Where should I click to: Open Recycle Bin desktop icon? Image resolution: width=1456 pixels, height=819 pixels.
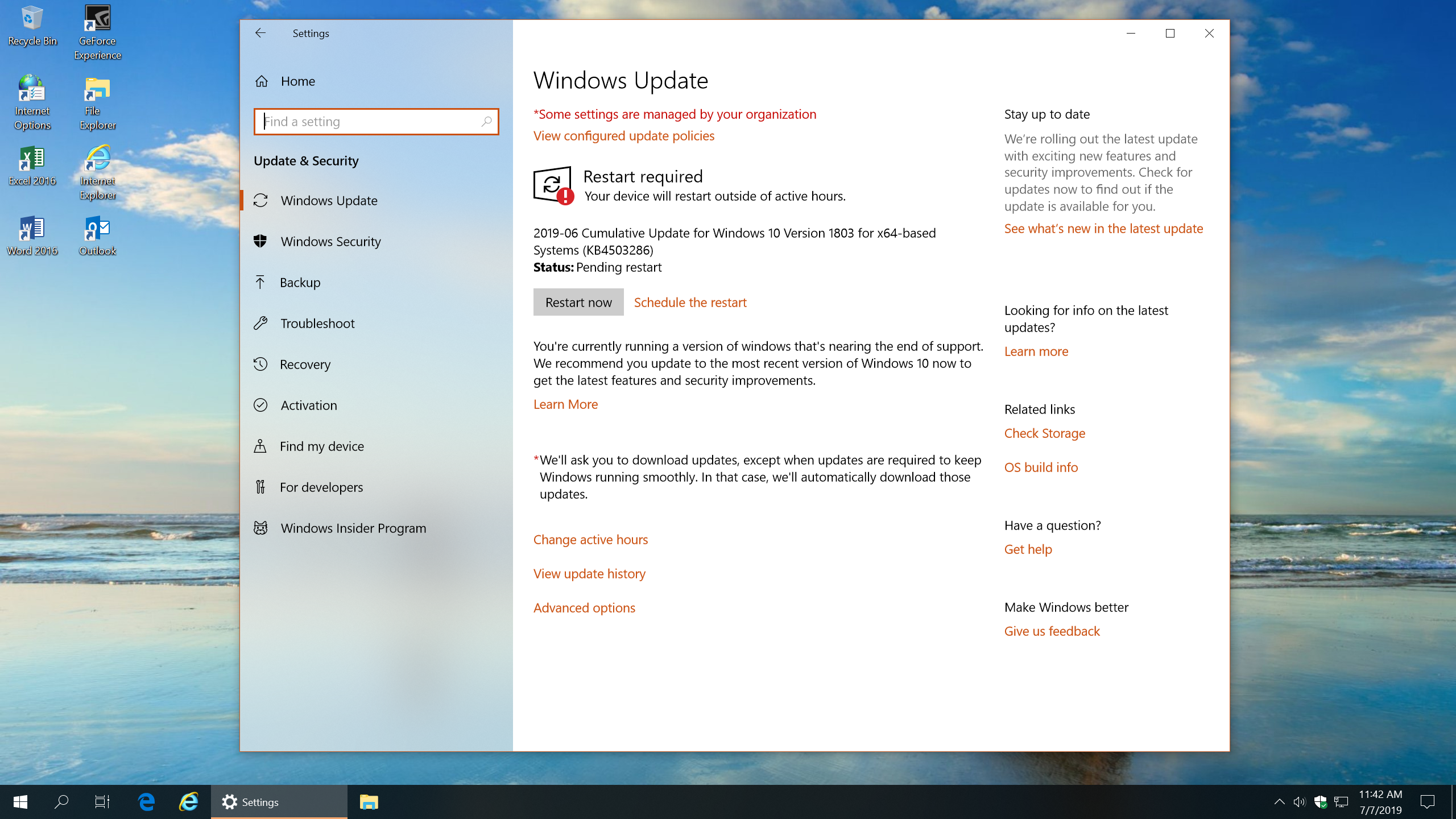pos(32,26)
